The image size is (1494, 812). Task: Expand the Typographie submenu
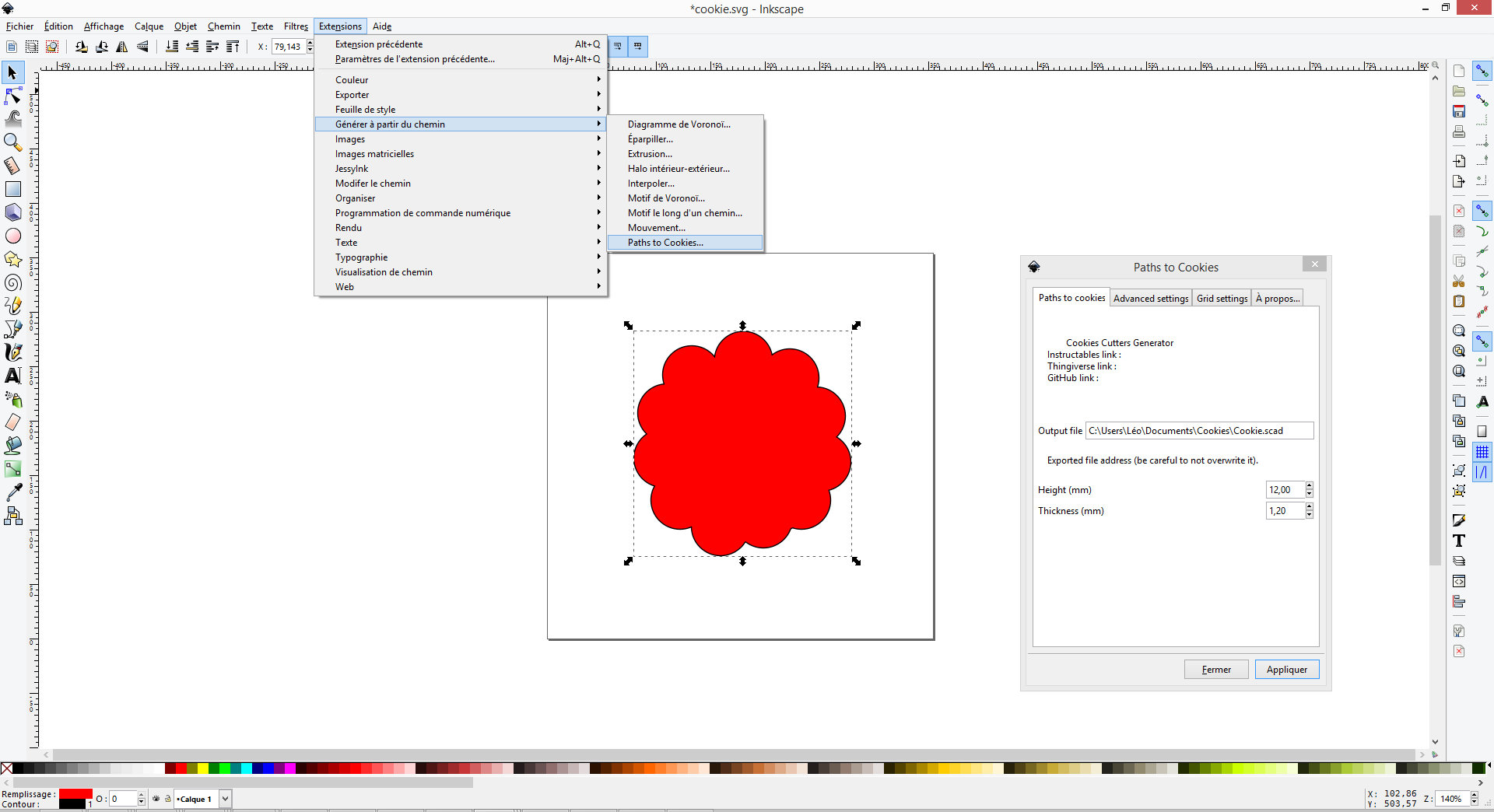point(461,257)
